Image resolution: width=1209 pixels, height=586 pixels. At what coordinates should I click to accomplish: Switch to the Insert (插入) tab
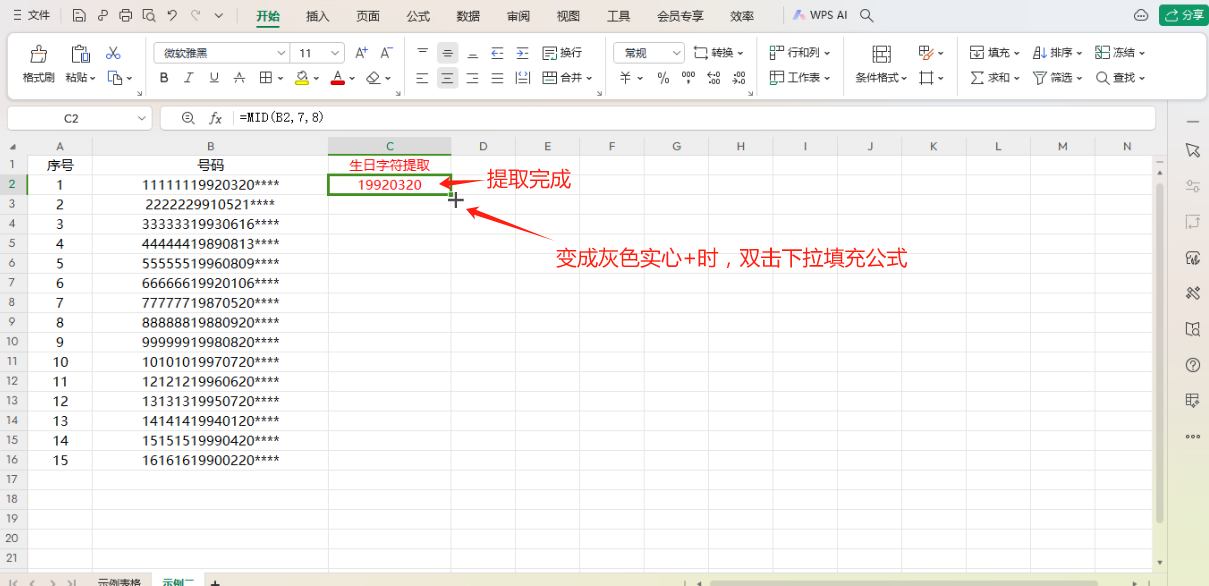point(318,16)
